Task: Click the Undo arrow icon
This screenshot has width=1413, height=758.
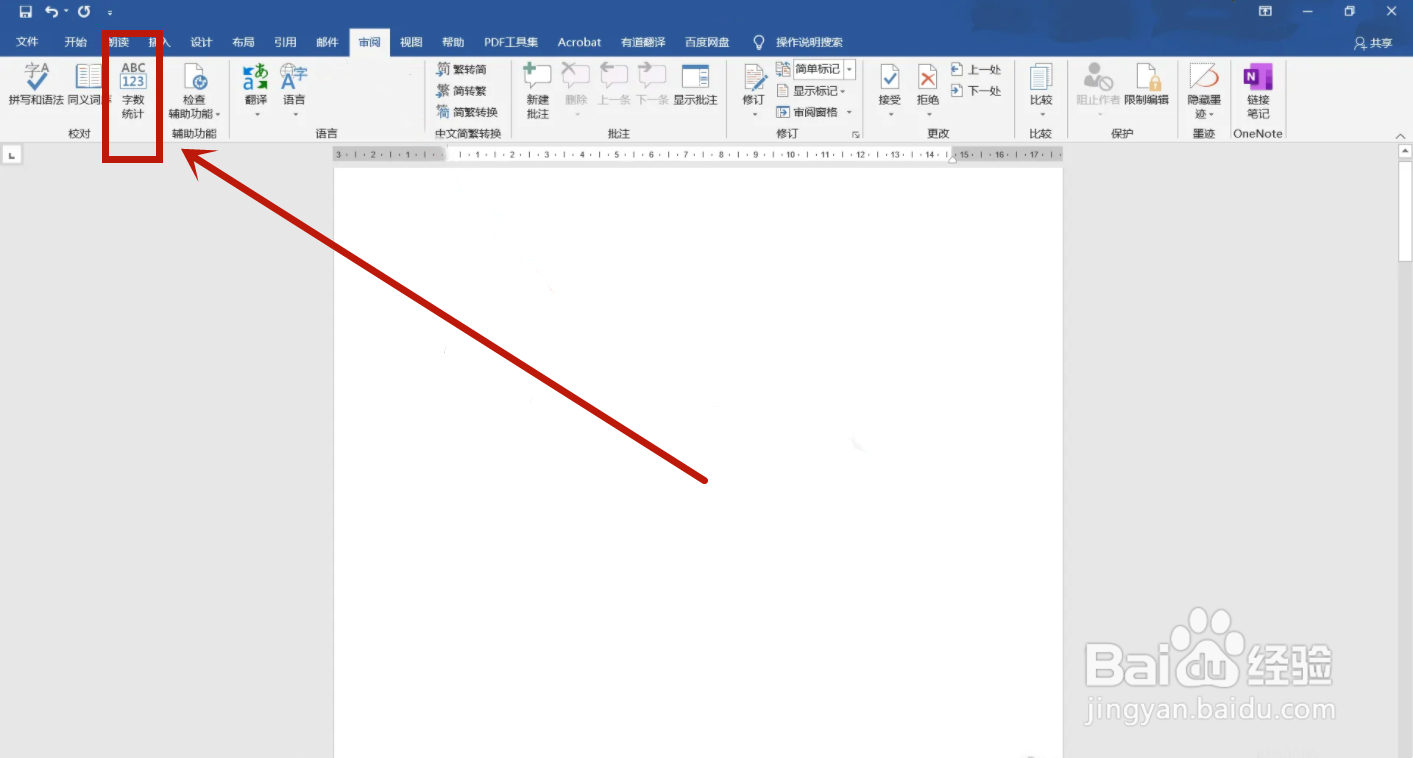Action: (x=51, y=11)
